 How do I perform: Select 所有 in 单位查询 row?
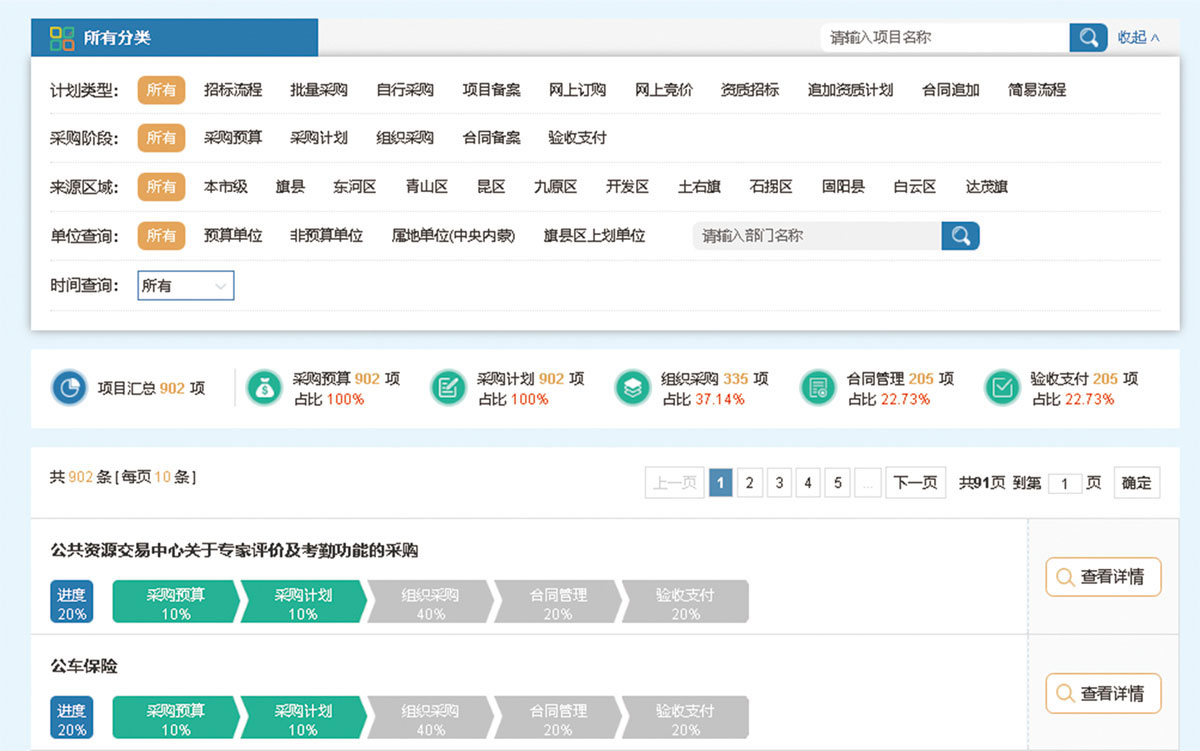pos(161,236)
